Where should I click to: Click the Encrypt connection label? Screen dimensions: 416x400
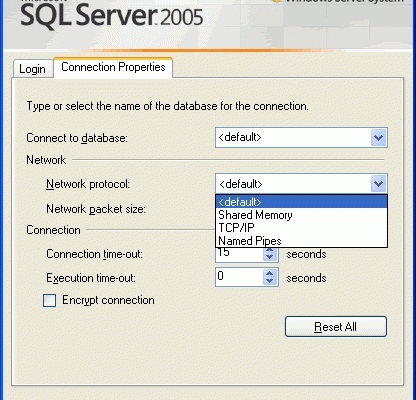(x=108, y=300)
